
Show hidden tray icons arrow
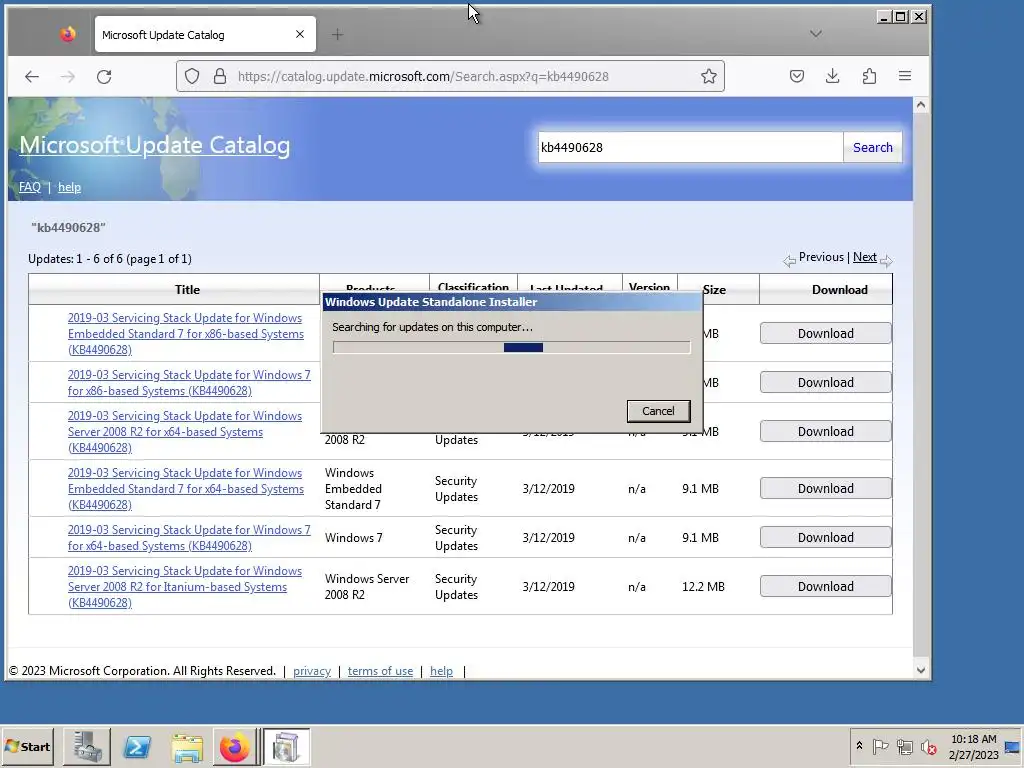pos(859,746)
